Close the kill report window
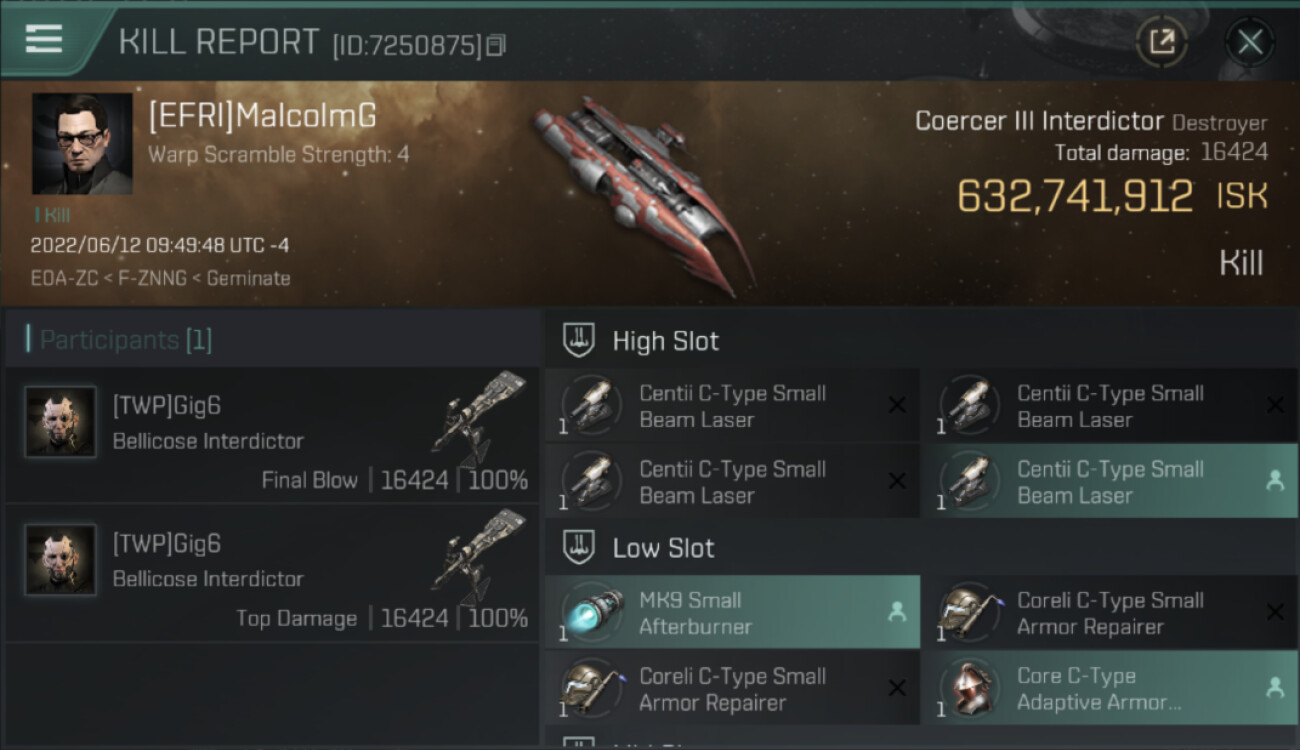This screenshot has width=1300, height=750. pyautogui.click(x=1249, y=42)
